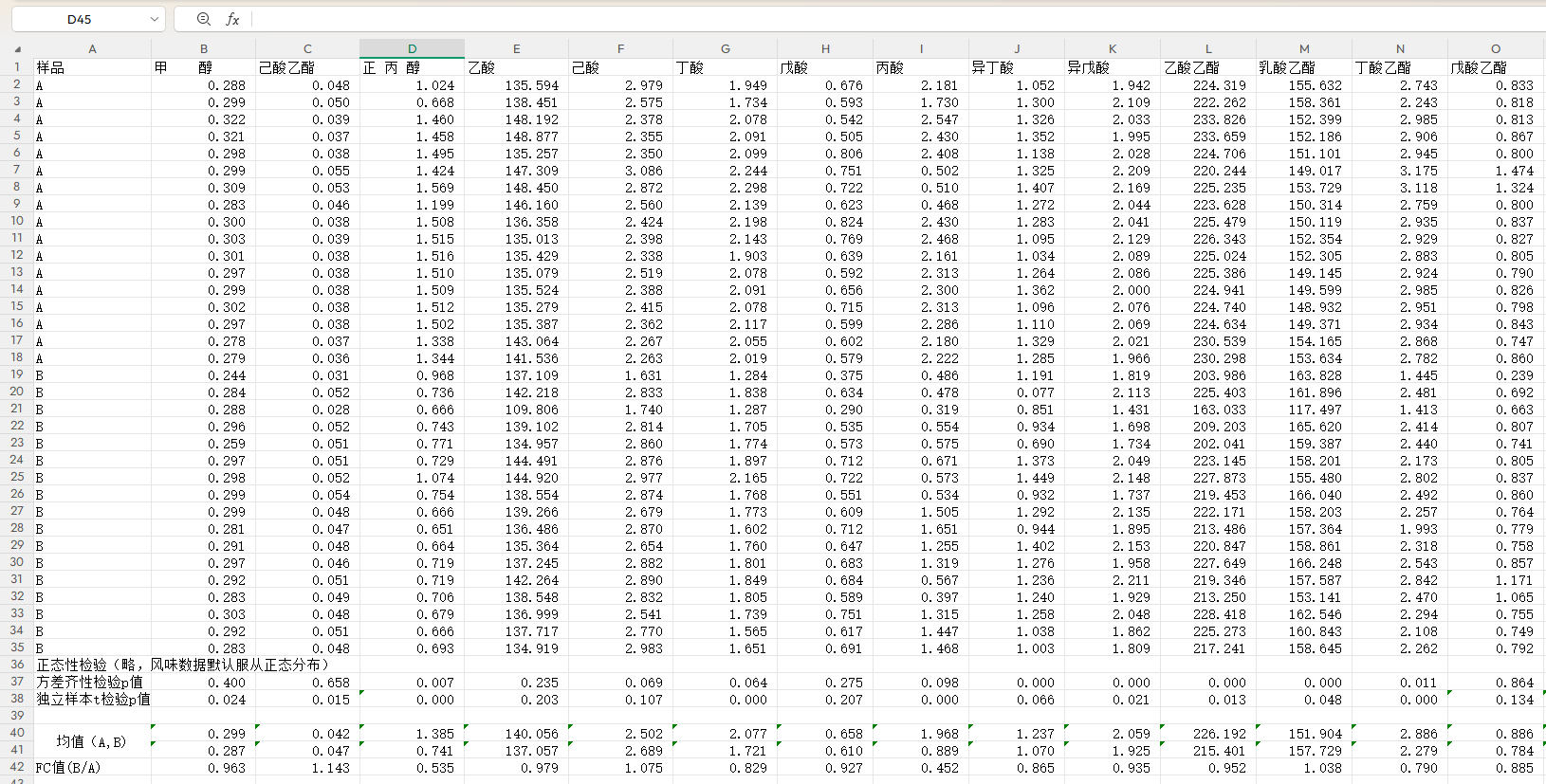
Task: Click the 异戊酸 header cell
Action: (1112, 67)
